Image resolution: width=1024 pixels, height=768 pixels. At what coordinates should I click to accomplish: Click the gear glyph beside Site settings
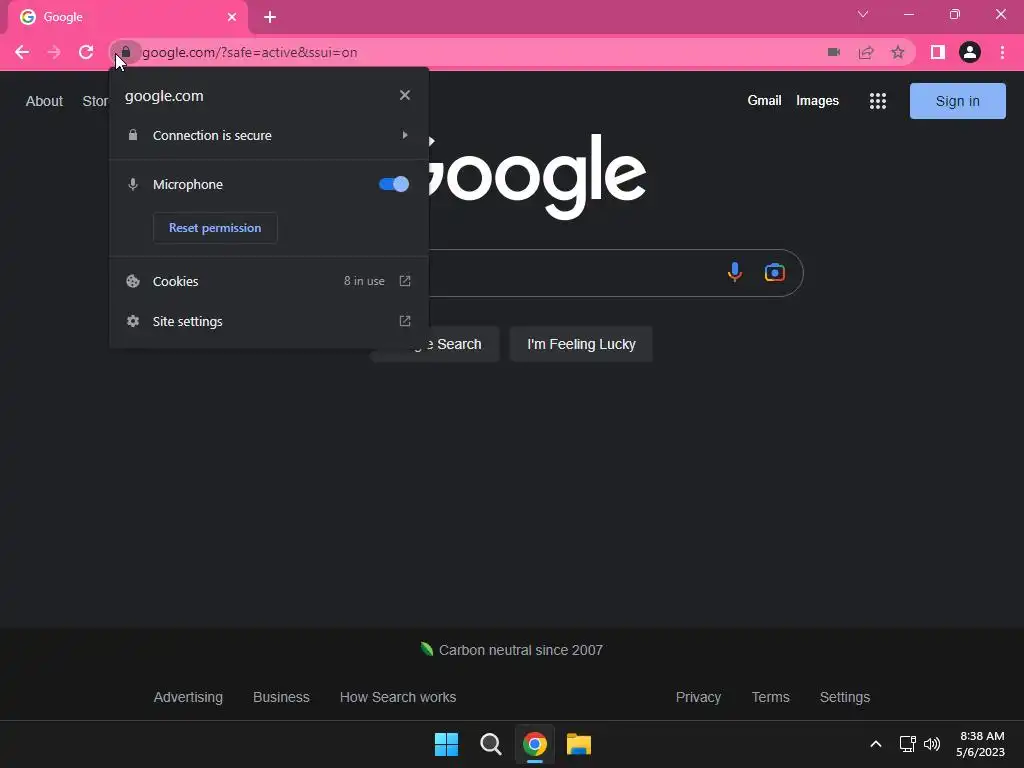point(133,321)
